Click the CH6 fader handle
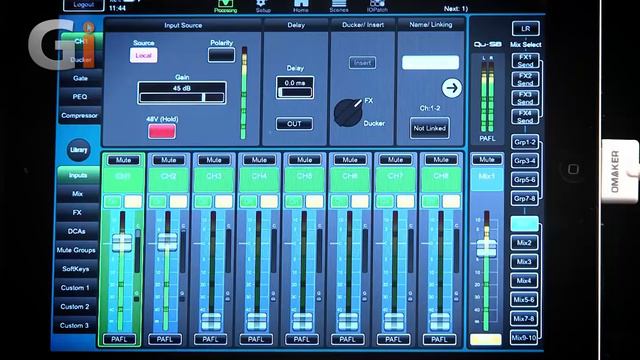Viewport: 640px width, 360px height. (349, 321)
